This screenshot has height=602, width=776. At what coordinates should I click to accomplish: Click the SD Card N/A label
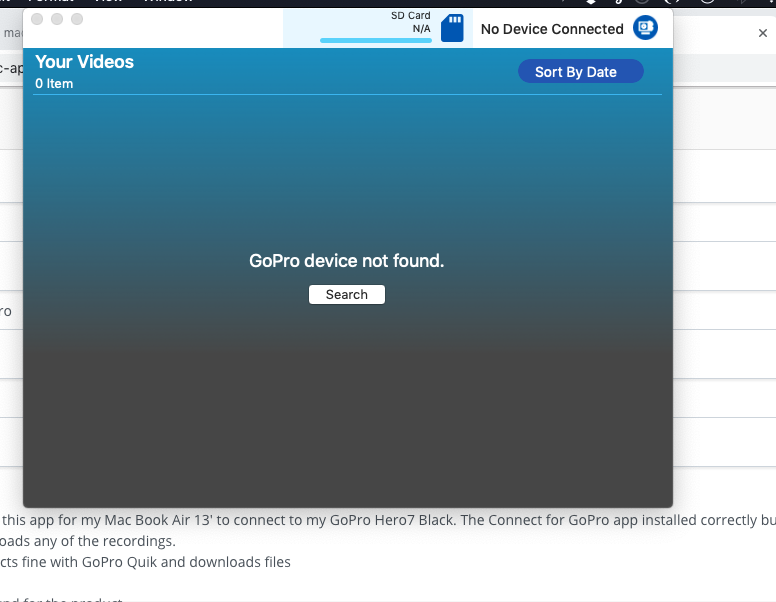tap(411, 22)
